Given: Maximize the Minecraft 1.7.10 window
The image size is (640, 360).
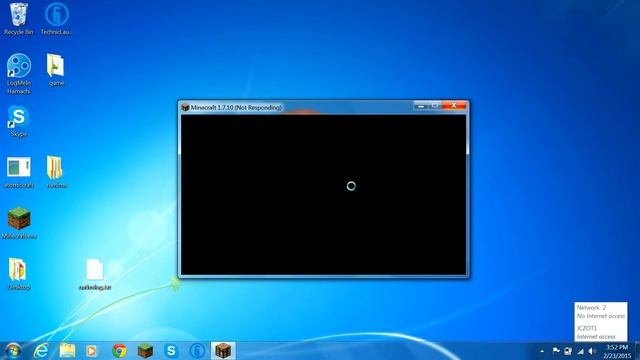Looking at the screenshot, I should [x=435, y=106].
